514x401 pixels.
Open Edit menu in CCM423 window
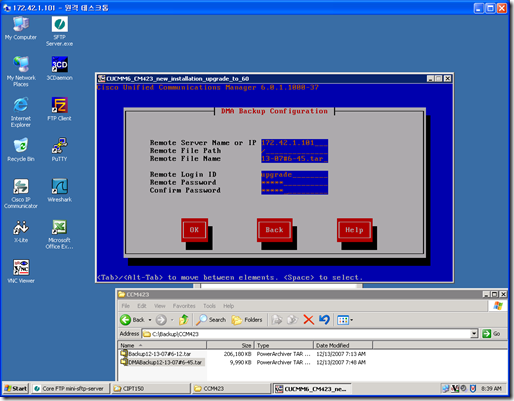point(142,306)
